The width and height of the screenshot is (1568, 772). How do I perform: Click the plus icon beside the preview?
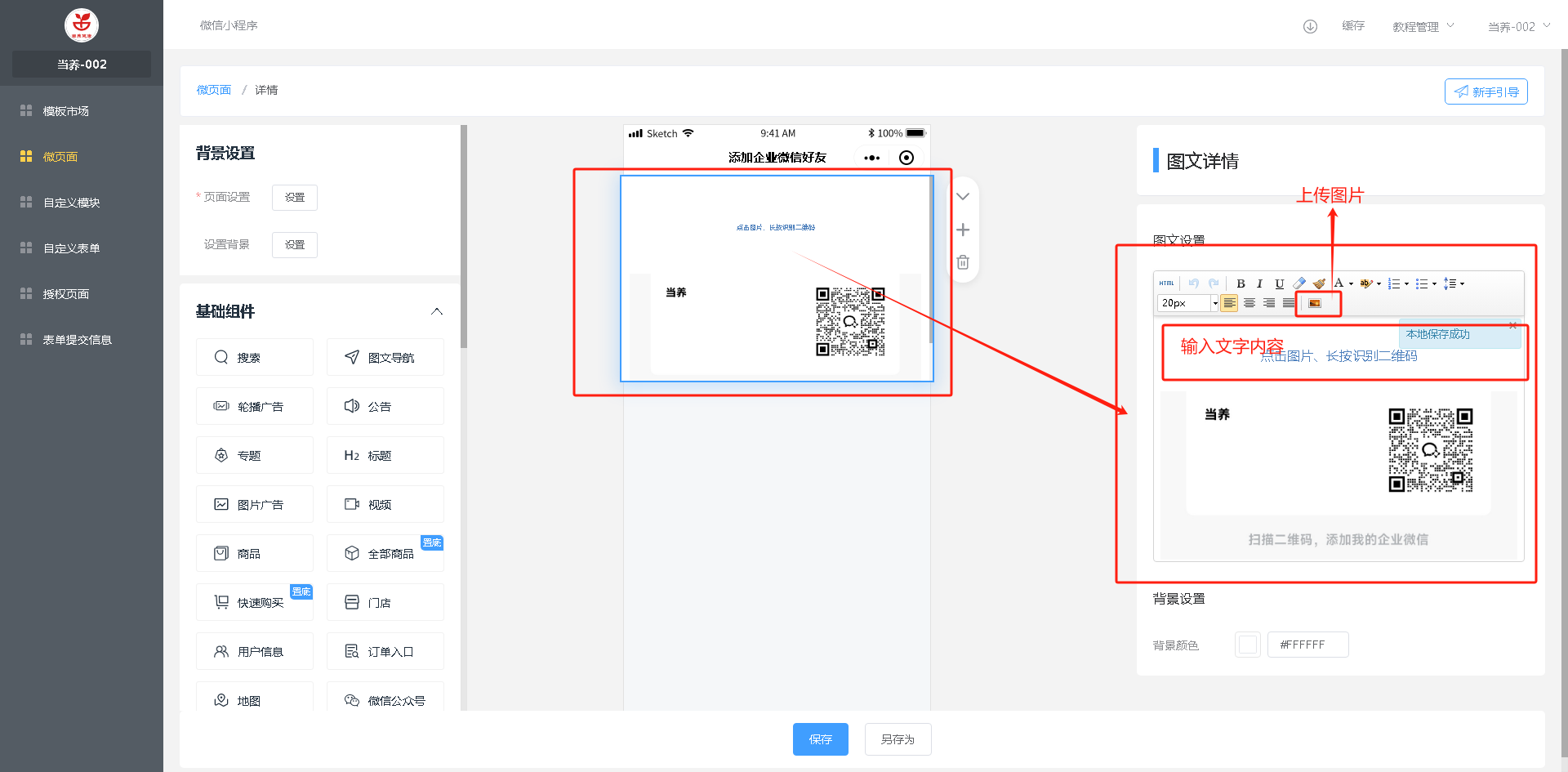[963, 230]
